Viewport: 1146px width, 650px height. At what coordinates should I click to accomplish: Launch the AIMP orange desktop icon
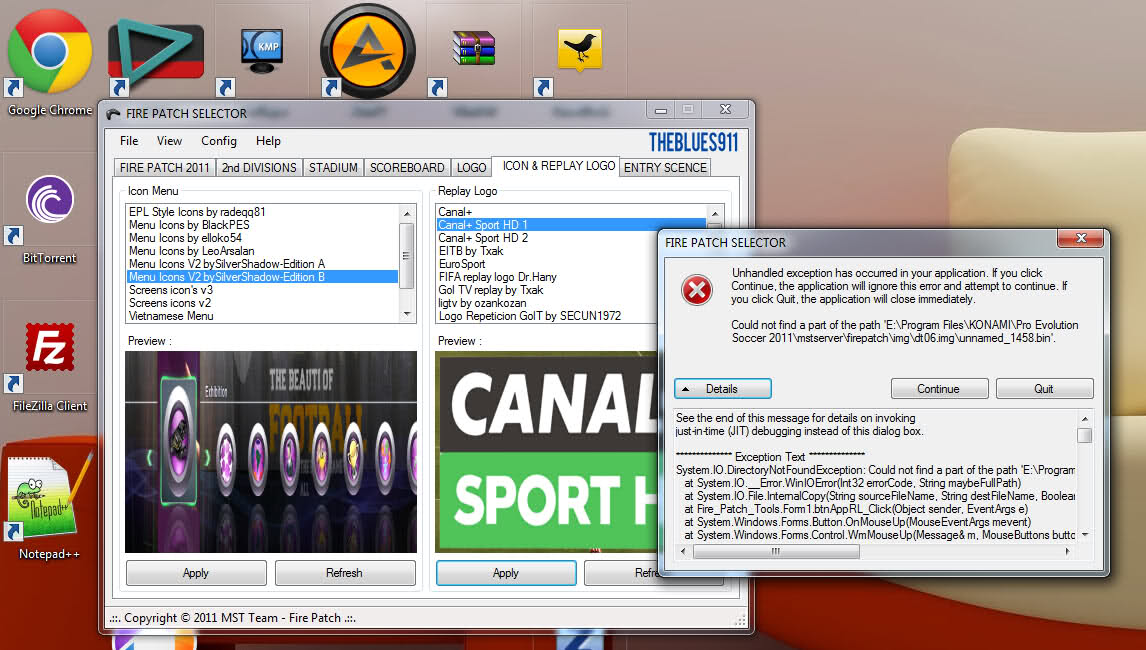pos(368,51)
